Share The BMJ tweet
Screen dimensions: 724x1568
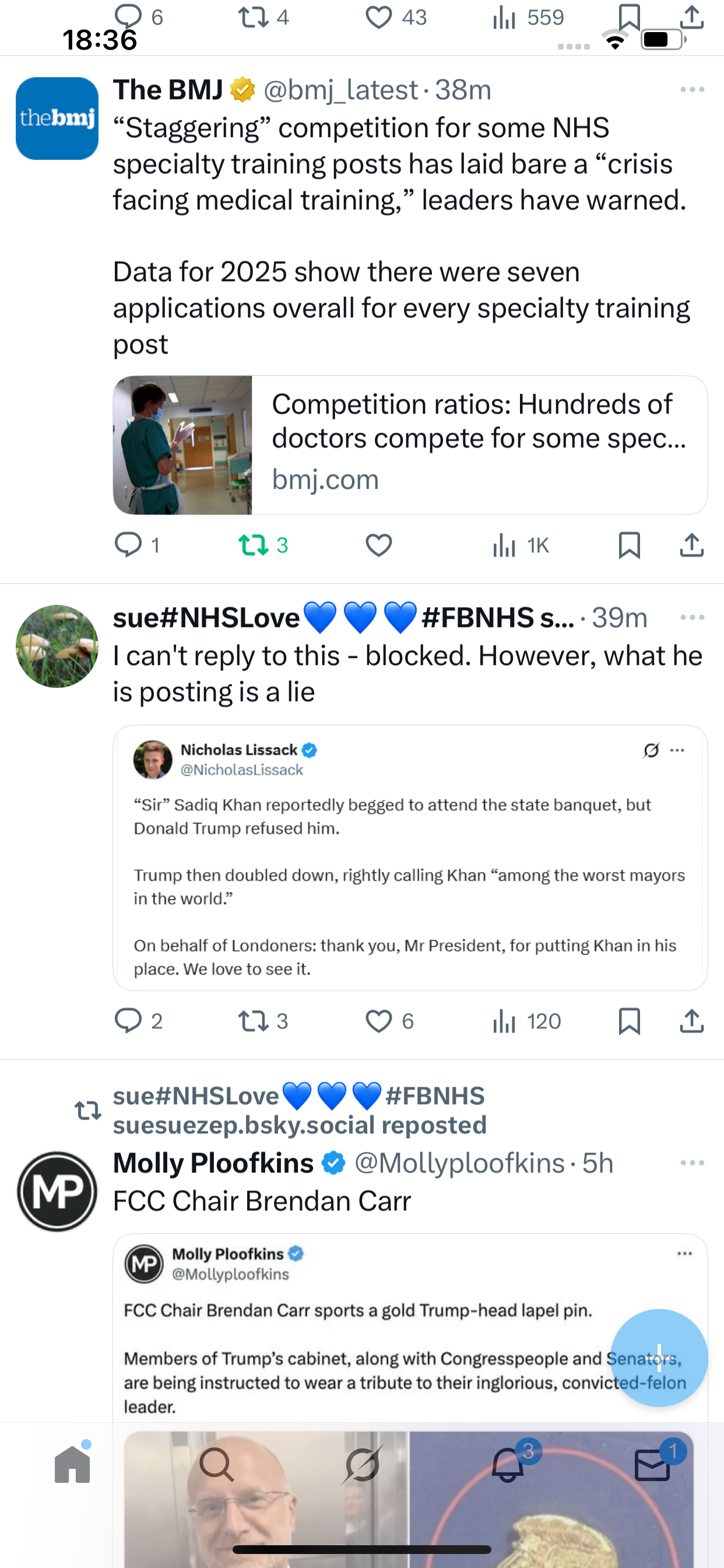(691, 545)
